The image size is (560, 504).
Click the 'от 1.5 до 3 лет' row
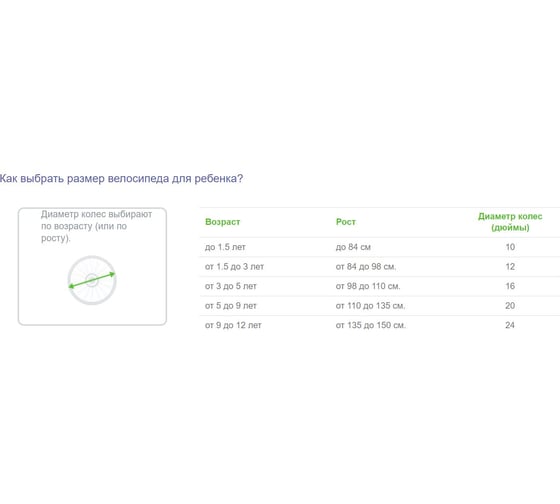pyautogui.click(x=380, y=266)
